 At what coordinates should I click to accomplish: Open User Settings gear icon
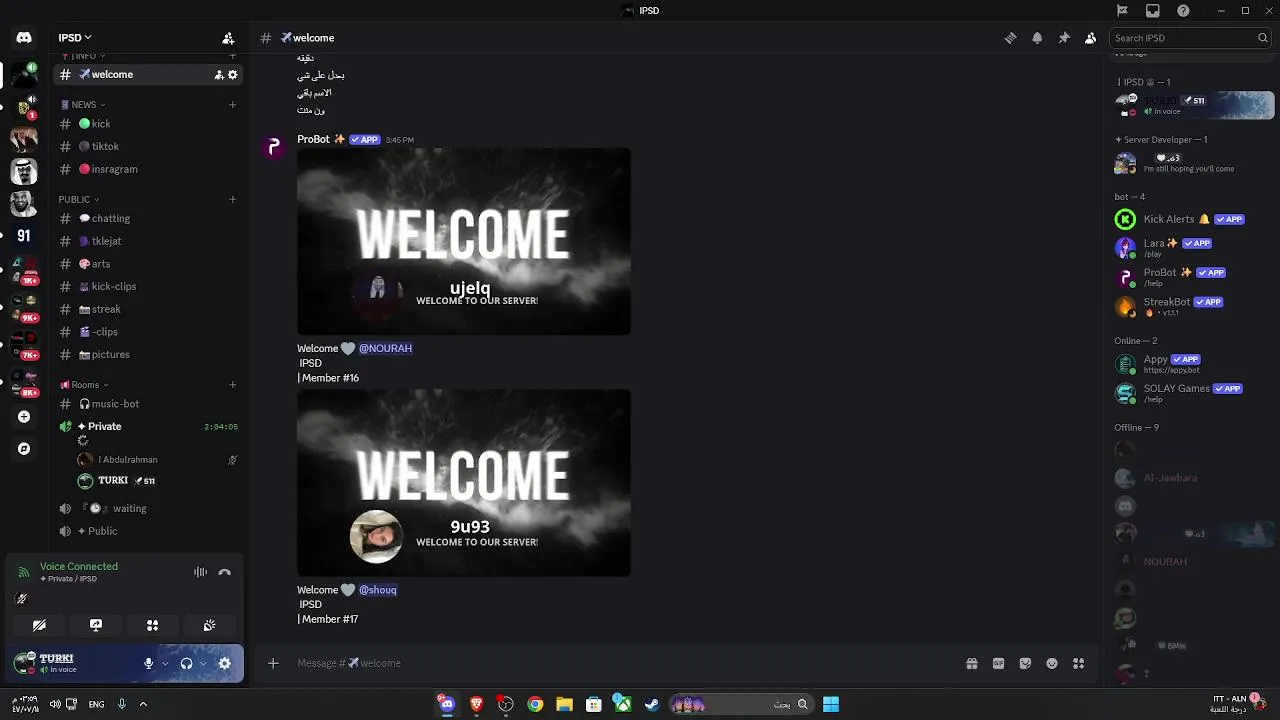pyautogui.click(x=225, y=663)
